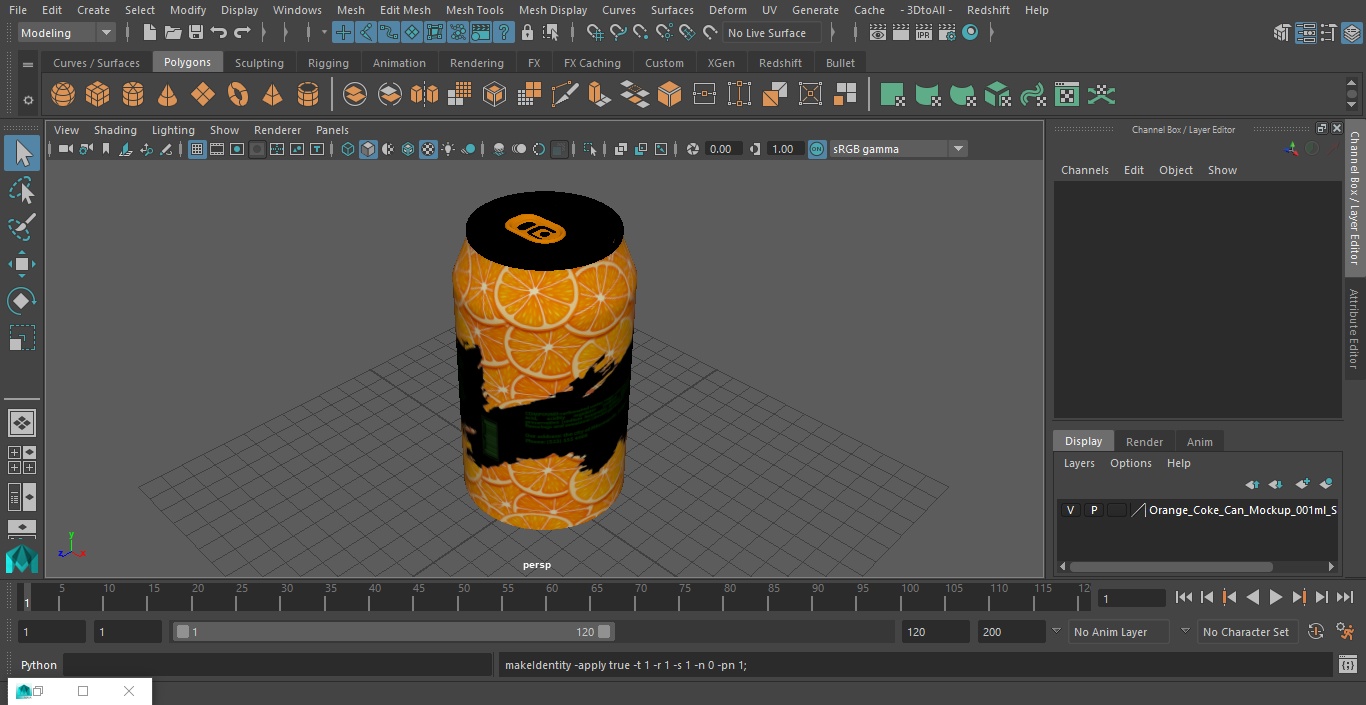Screen dimensions: 1366x705
Task: Select the Multi-Cut knife tool icon
Action: tap(565, 95)
